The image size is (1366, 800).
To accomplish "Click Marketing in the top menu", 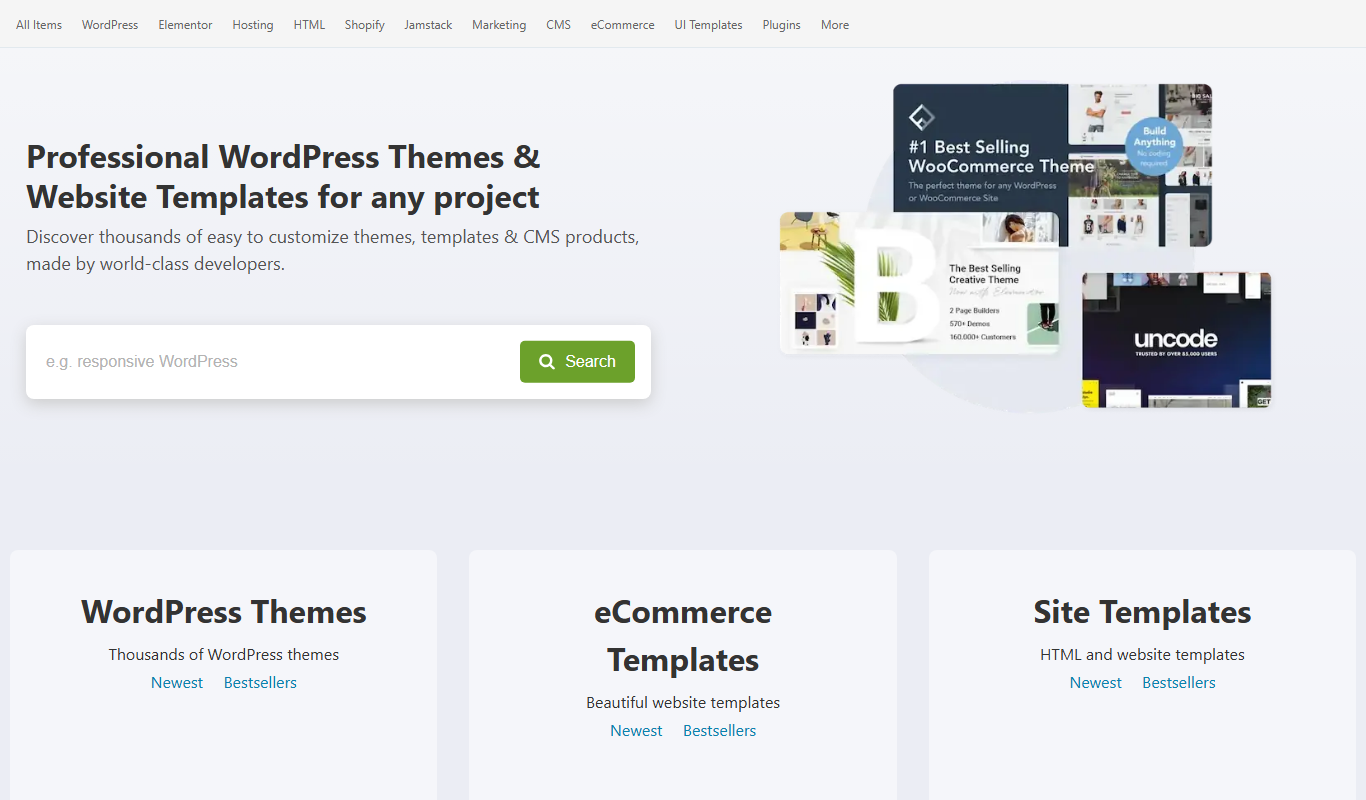I will coord(499,25).
